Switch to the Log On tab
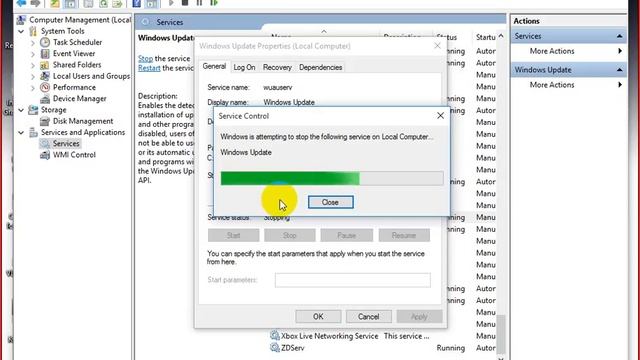This screenshot has width=640, height=360. coord(244,67)
